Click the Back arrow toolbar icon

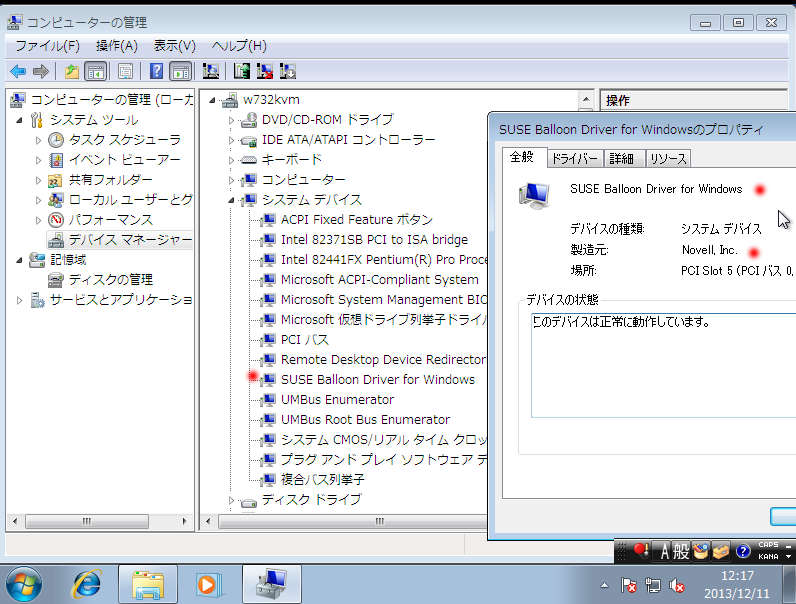pos(18,72)
